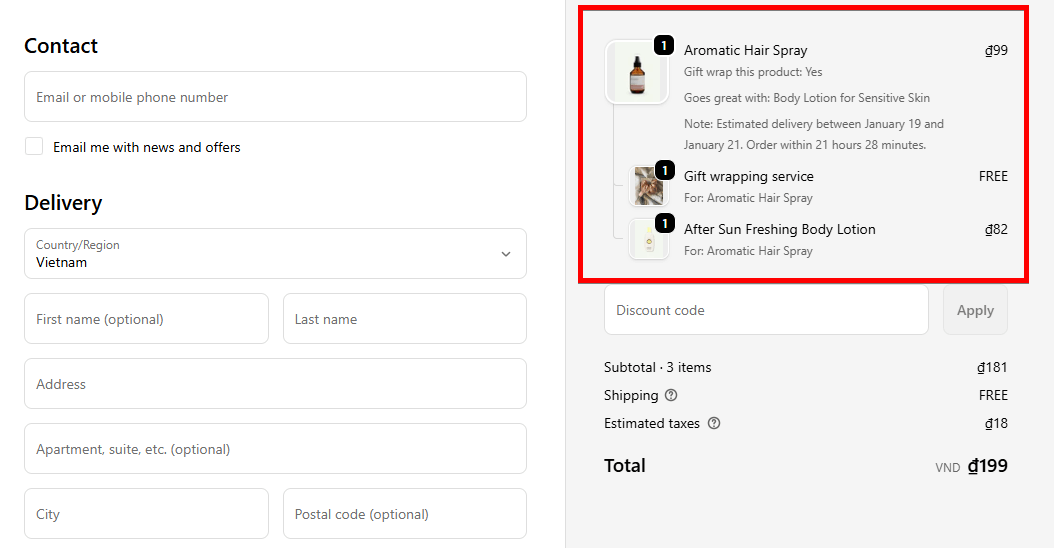This screenshot has width=1054, height=548.
Task: Check Email me with news and offers
Action: (34, 147)
